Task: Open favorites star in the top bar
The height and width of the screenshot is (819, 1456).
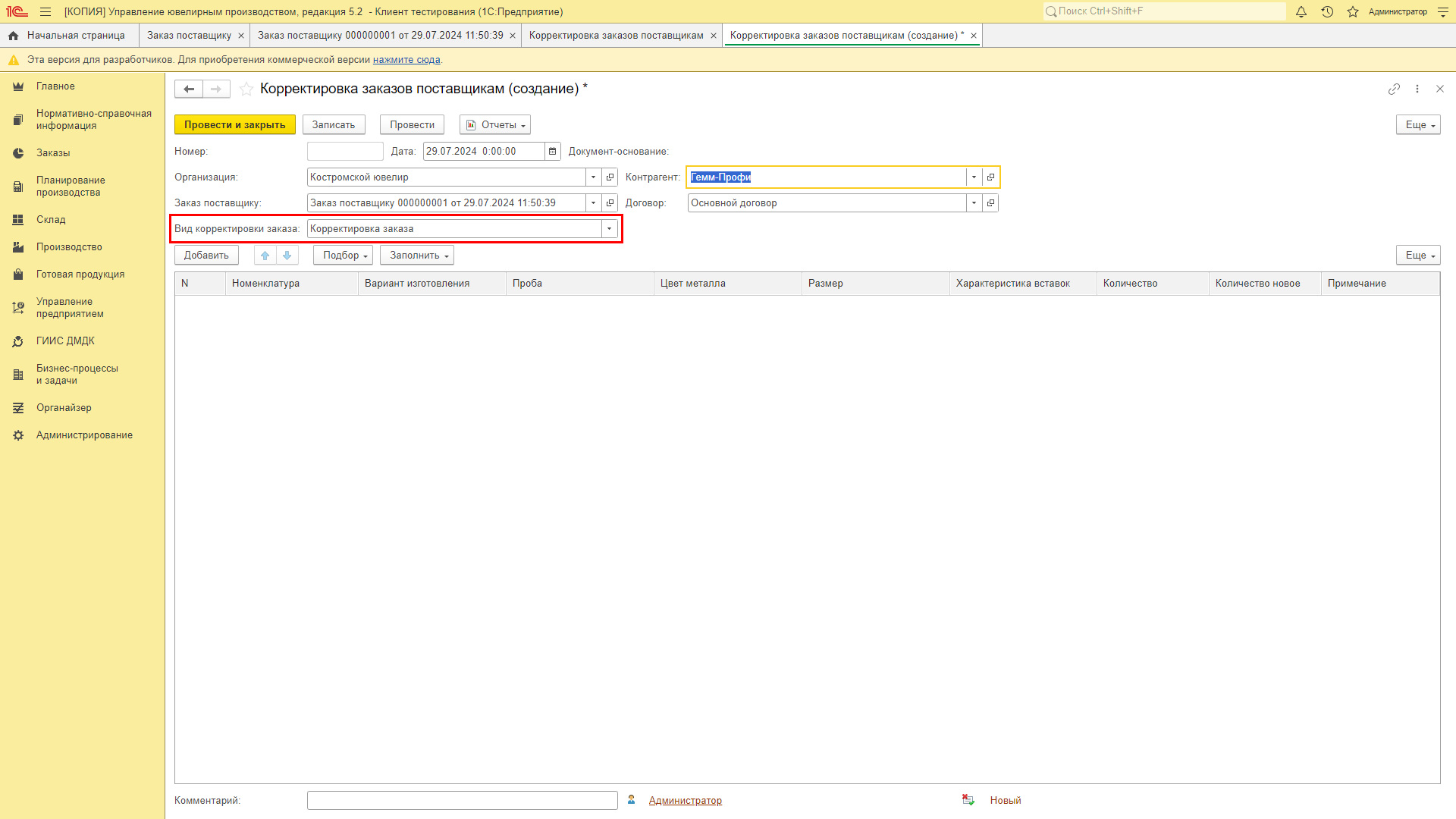Action: (x=1353, y=11)
